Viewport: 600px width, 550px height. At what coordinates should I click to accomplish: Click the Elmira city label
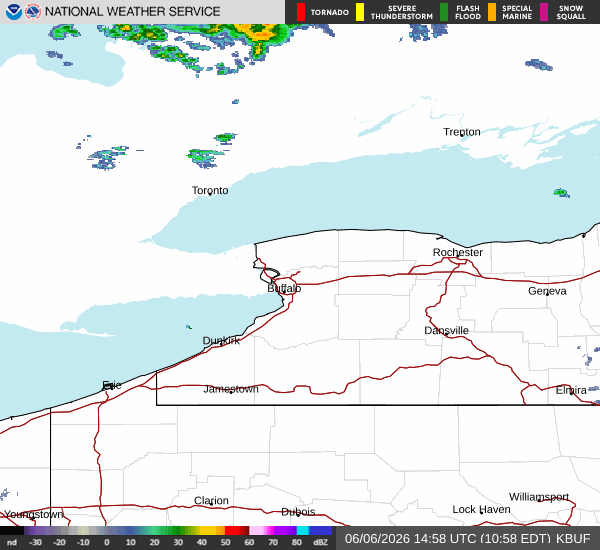[x=571, y=390]
